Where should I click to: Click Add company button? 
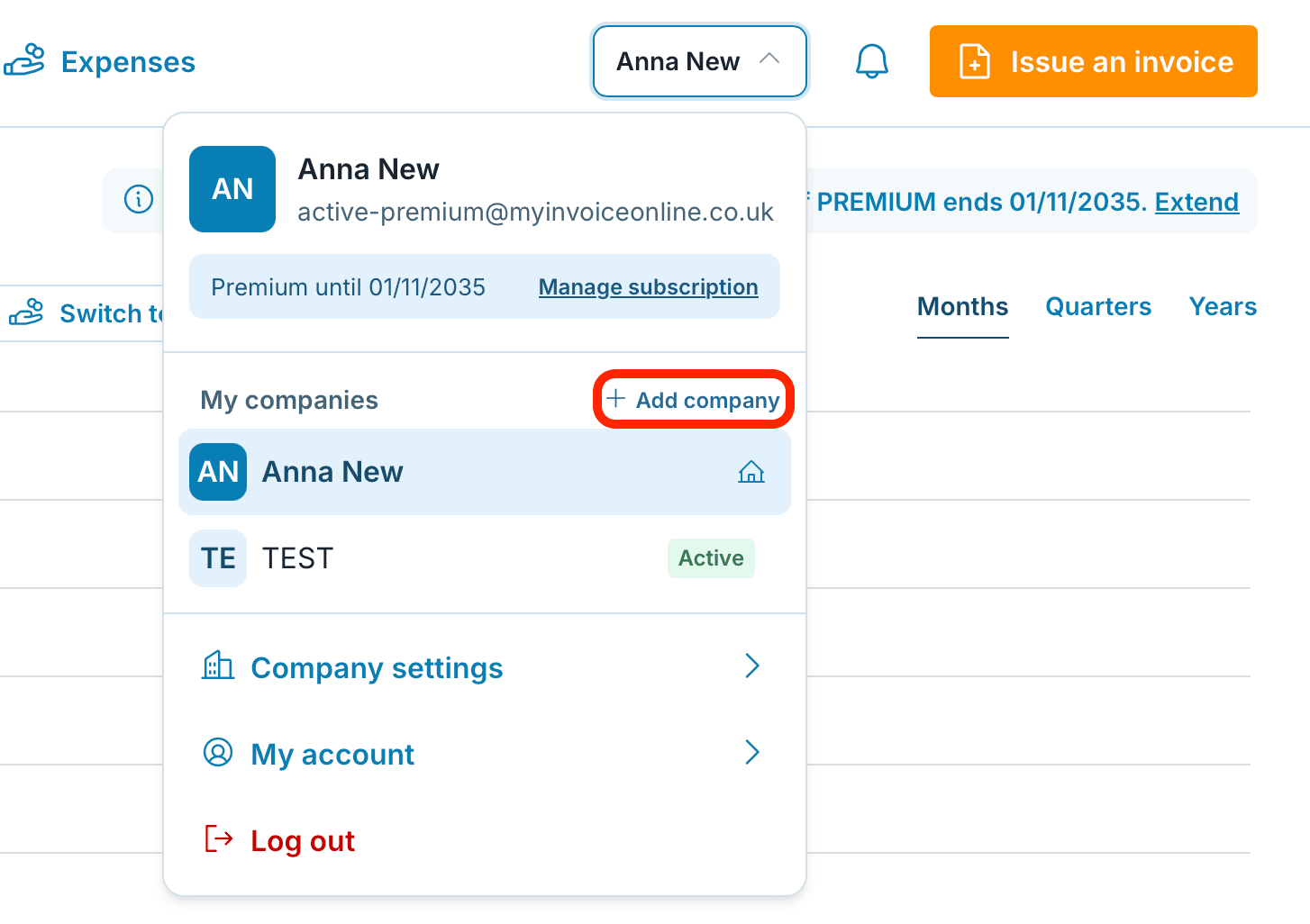click(x=693, y=400)
